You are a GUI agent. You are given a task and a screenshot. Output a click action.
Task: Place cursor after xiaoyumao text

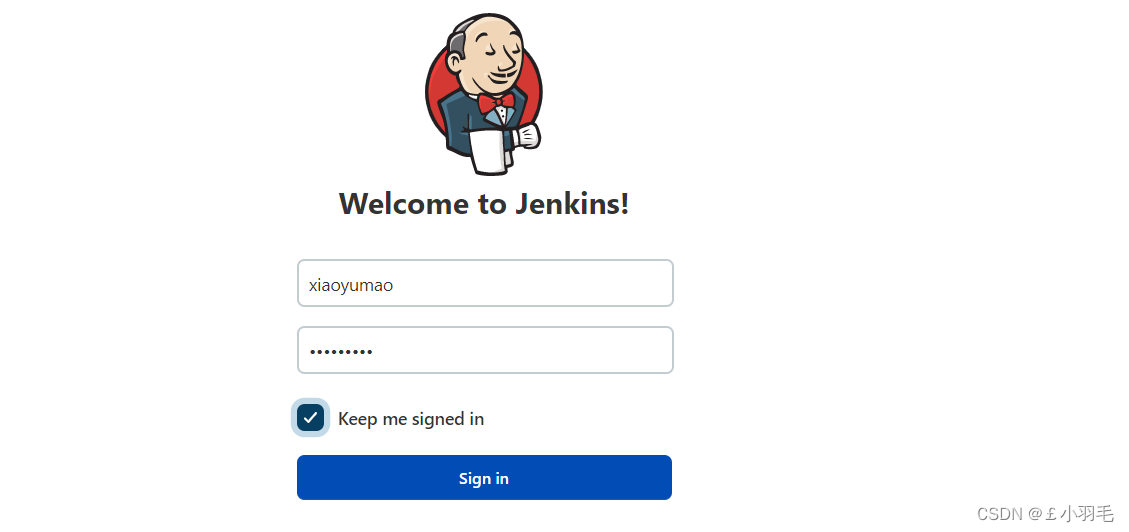(x=395, y=284)
